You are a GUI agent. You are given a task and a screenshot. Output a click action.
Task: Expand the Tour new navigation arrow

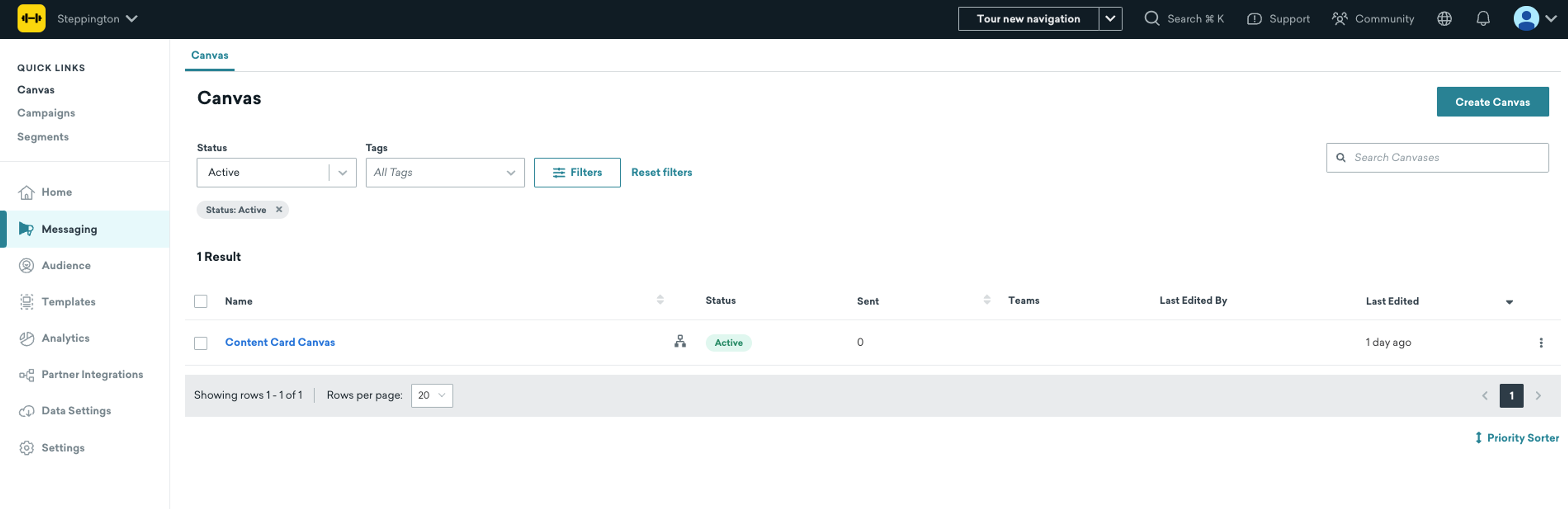click(x=1110, y=19)
